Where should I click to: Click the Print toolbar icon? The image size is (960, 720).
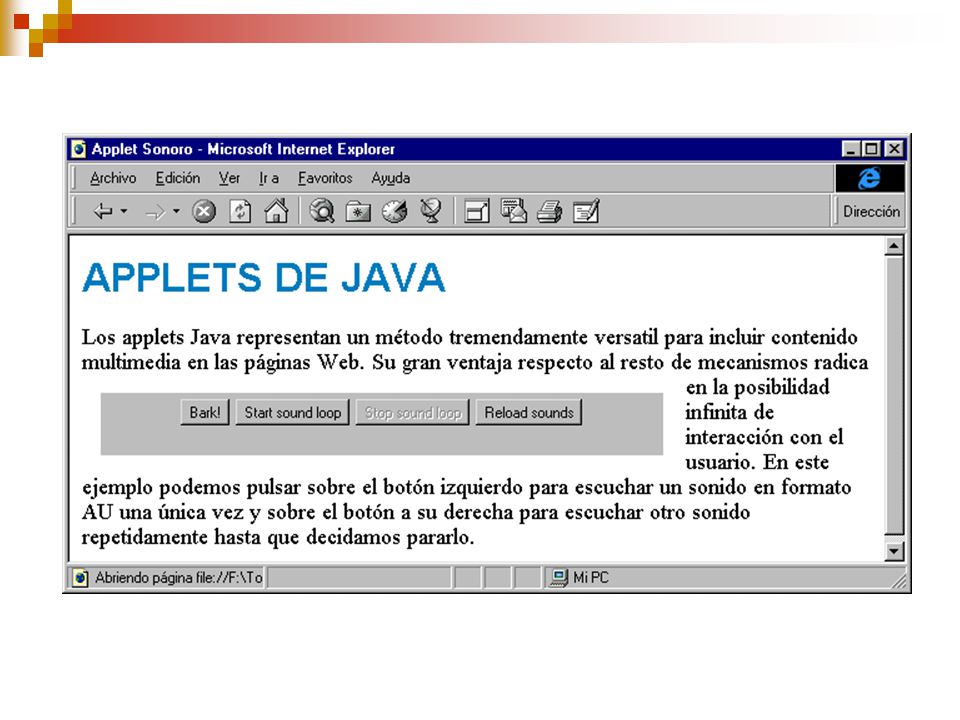click(549, 212)
